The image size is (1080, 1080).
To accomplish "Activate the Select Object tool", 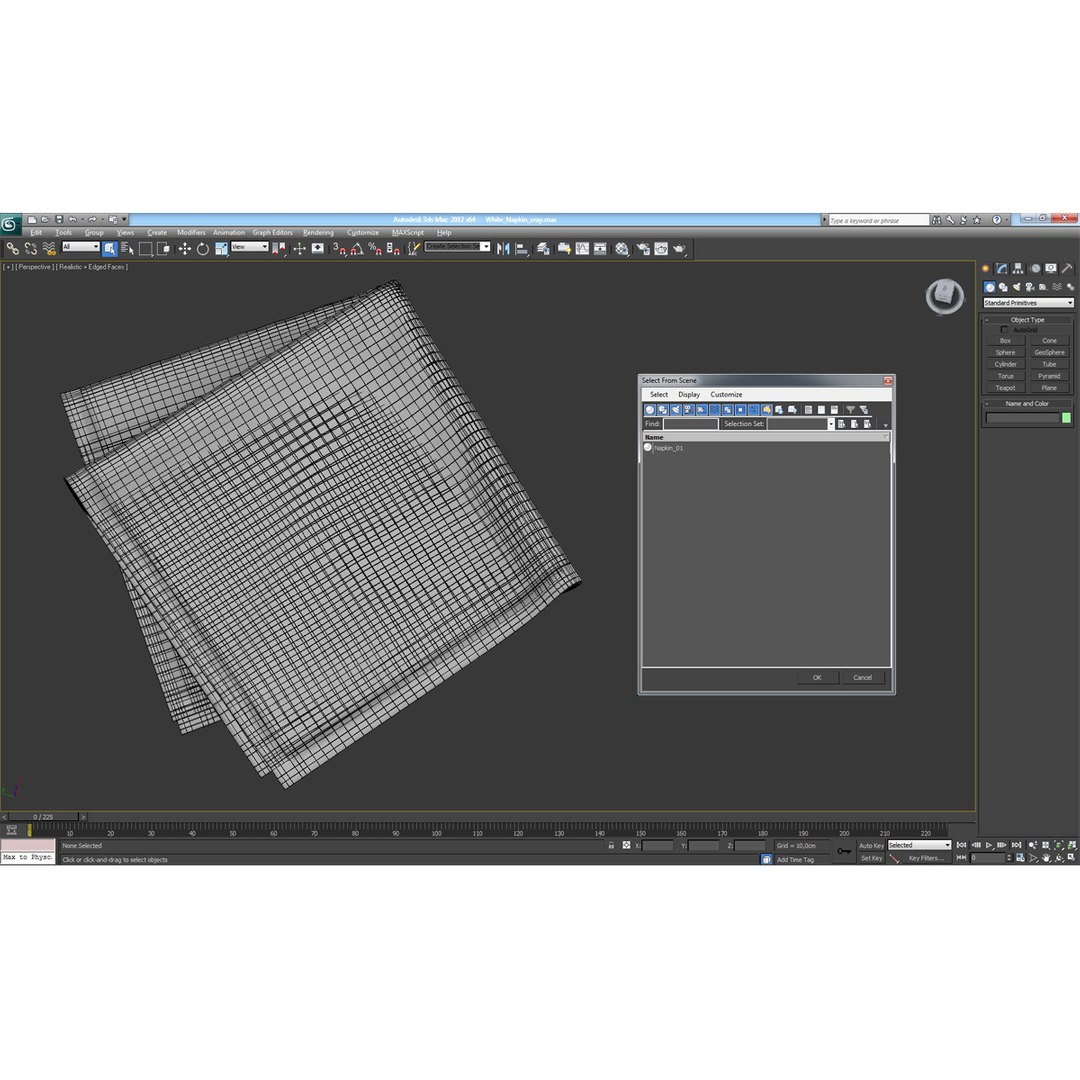I will click(110, 249).
